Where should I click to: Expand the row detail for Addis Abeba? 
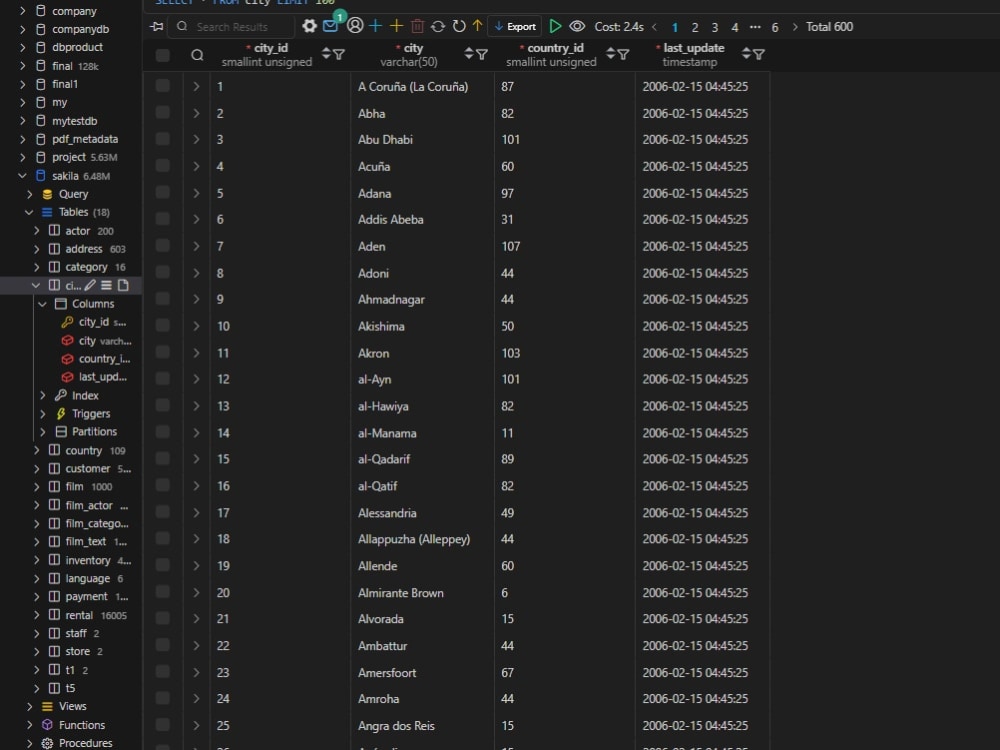196,219
